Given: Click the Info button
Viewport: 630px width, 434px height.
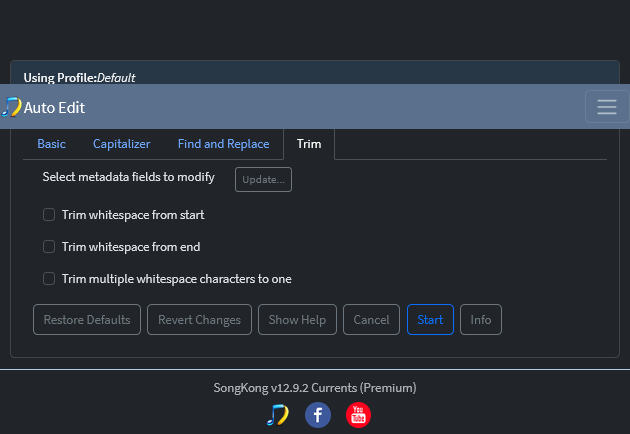Looking at the screenshot, I should coord(481,319).
